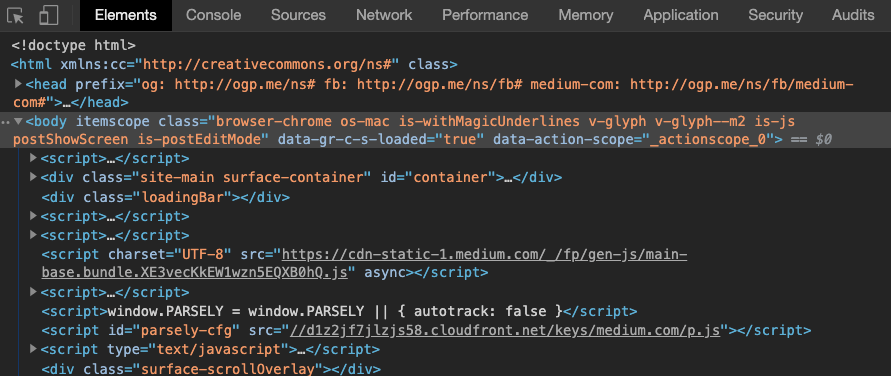This screenshot has height=376, width=891.
Task: Expand the first script node under body
Action: [34, 158]
